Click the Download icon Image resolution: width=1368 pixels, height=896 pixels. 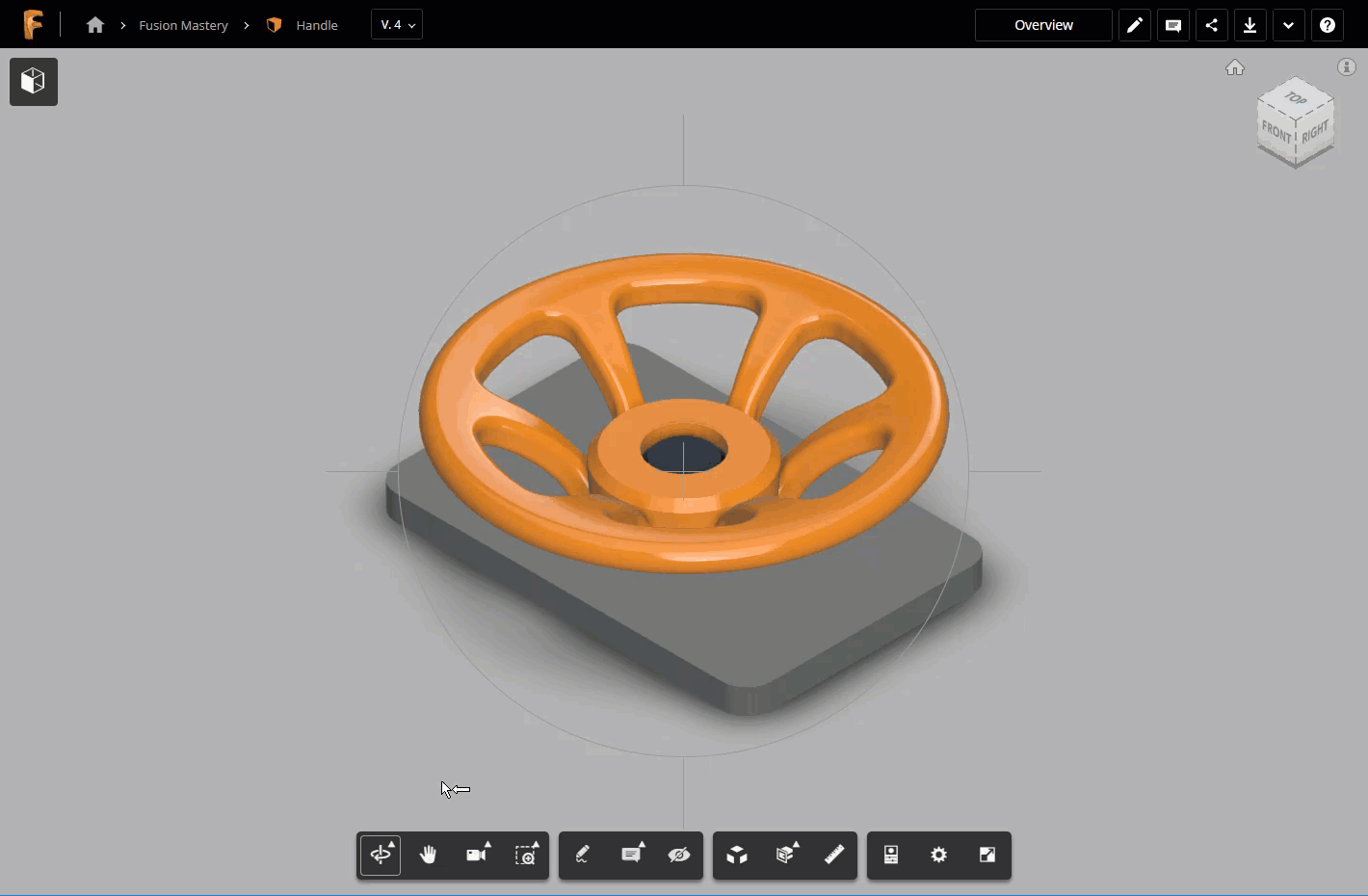1250,25
